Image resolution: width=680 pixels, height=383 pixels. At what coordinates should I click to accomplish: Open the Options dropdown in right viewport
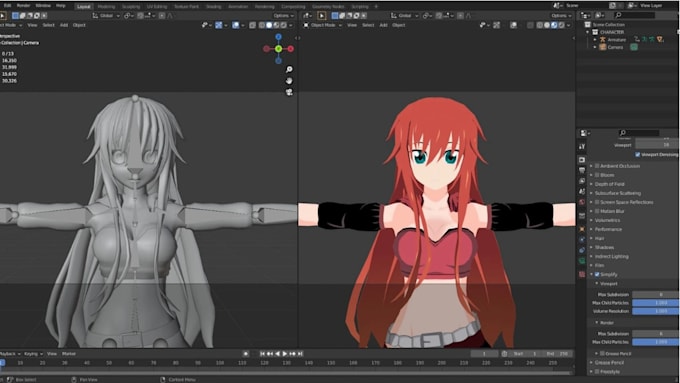(562, 16)
